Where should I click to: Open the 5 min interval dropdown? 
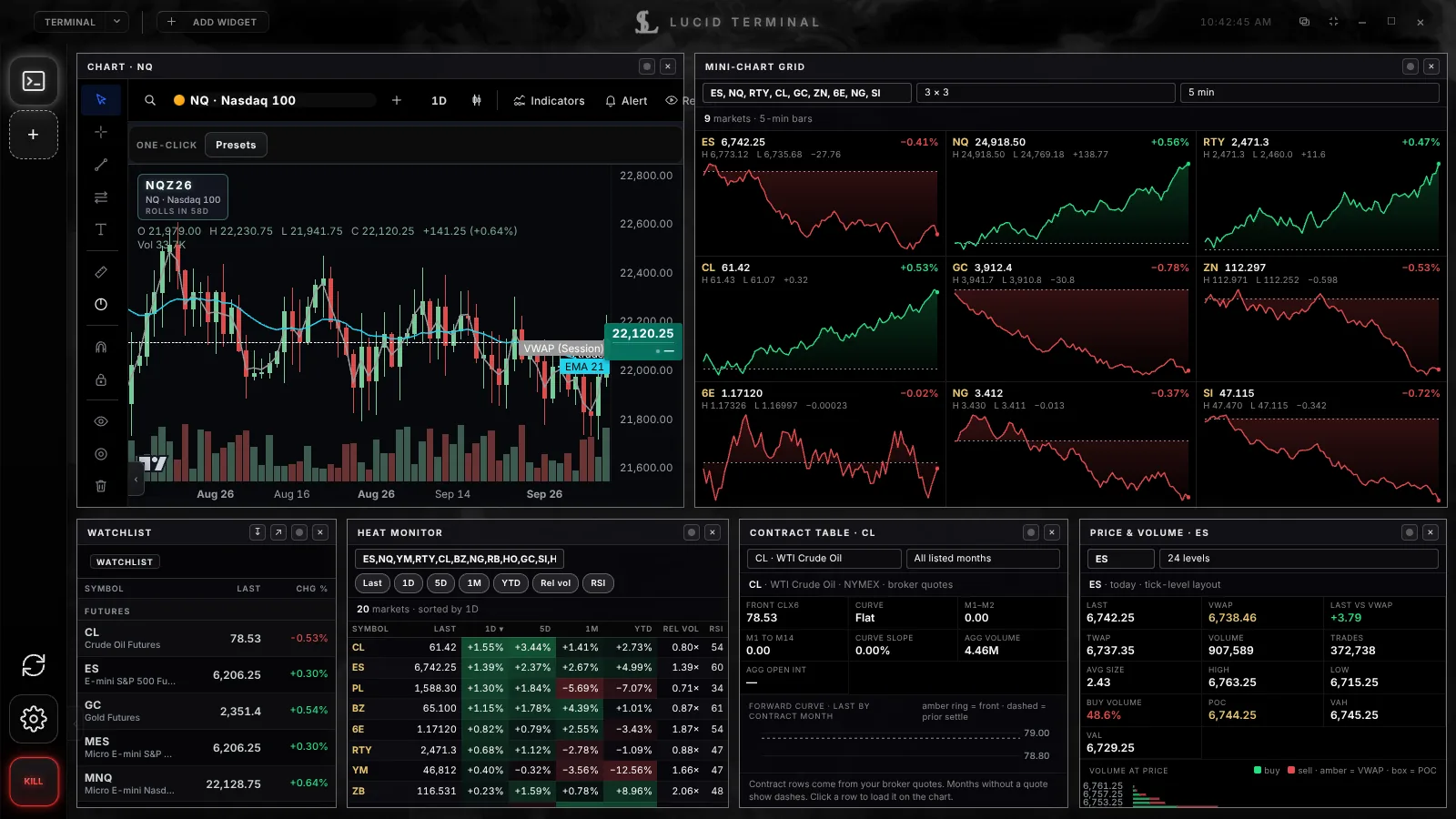(x=1309, y=93)
